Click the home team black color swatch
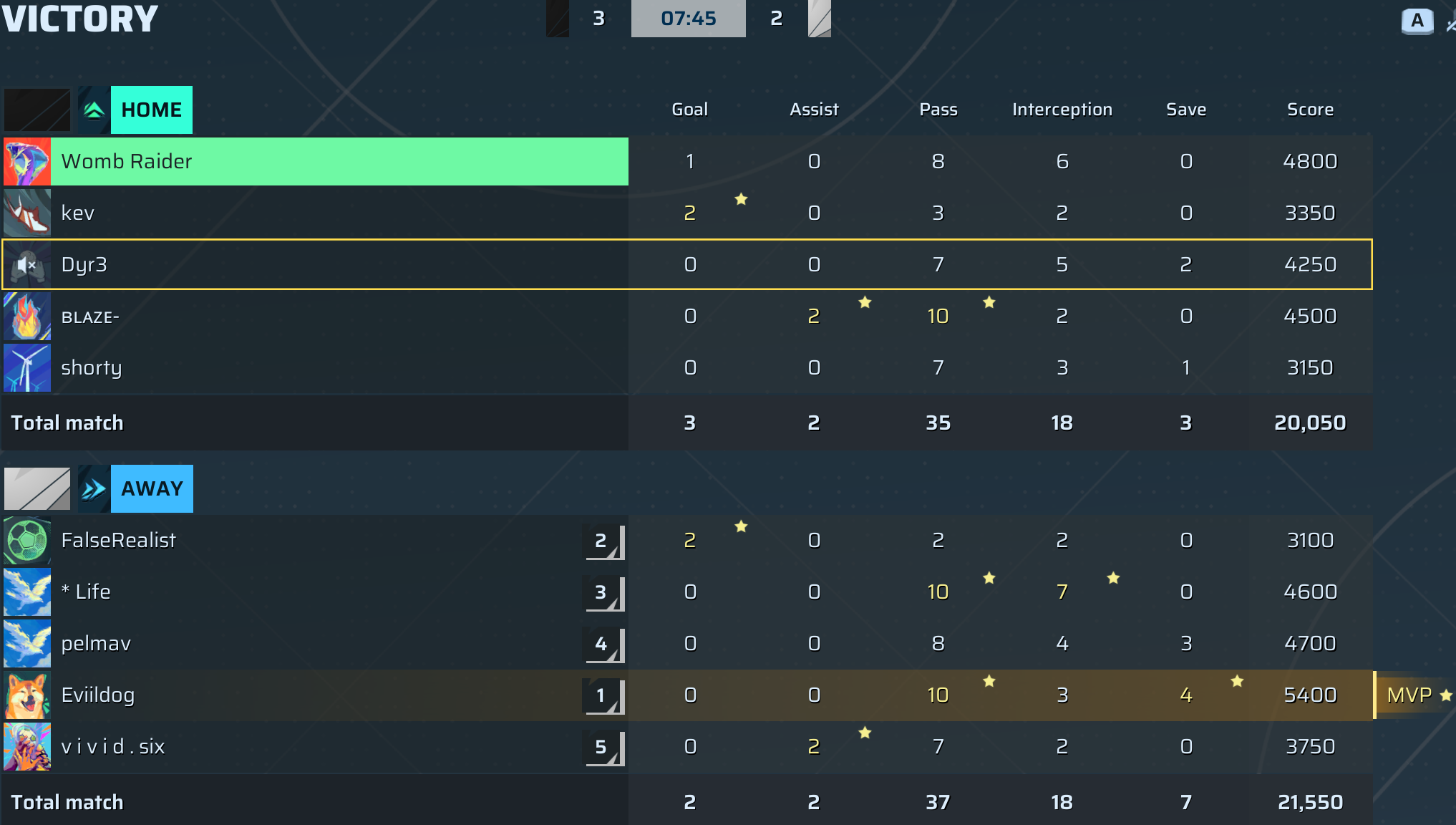This screenshot has height=825, width=1456. point(37,110)
